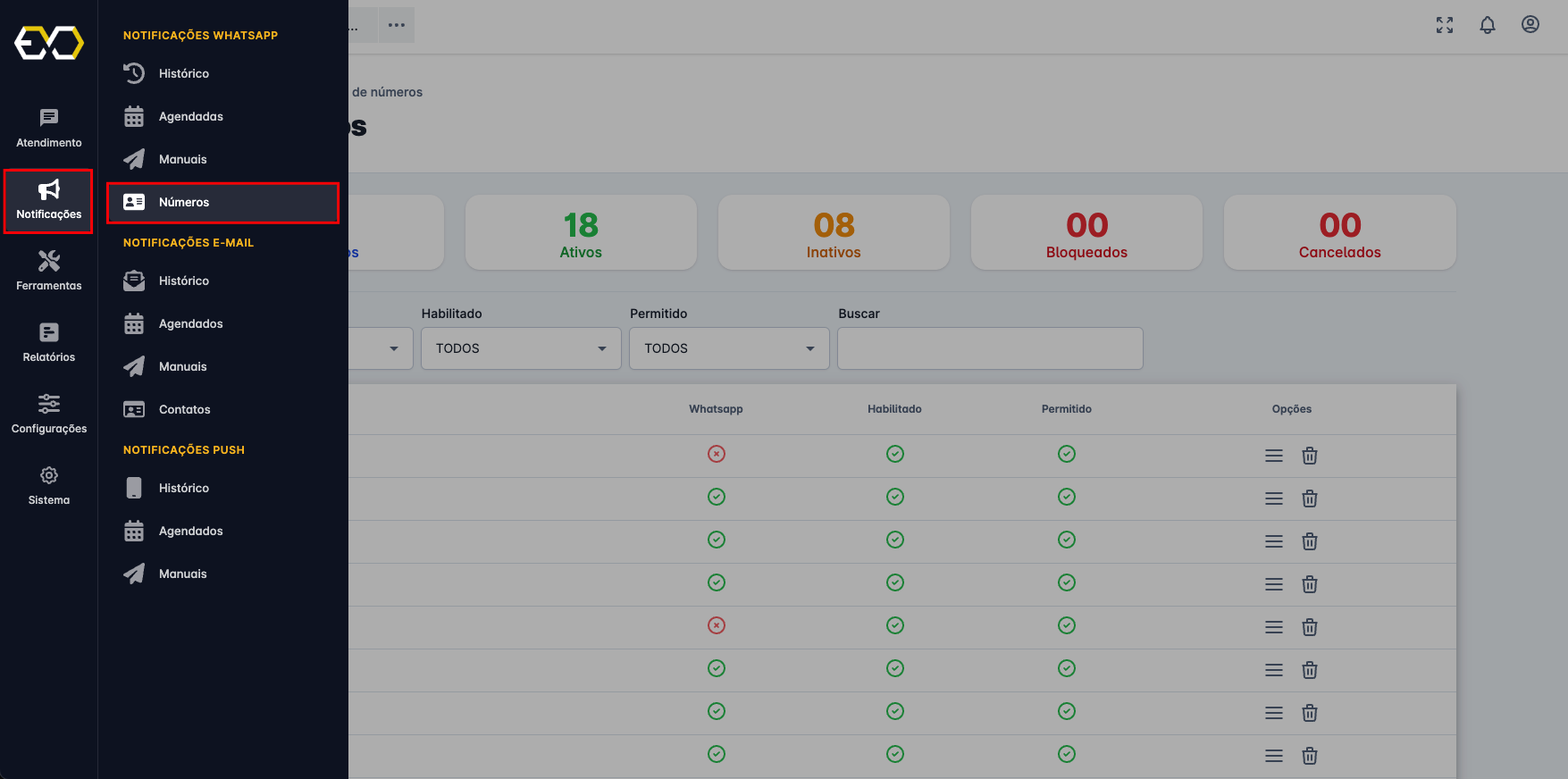The image size is (1568, 779).
Task: Open the three-dots overflow menu at top
Action: (397, 25)
